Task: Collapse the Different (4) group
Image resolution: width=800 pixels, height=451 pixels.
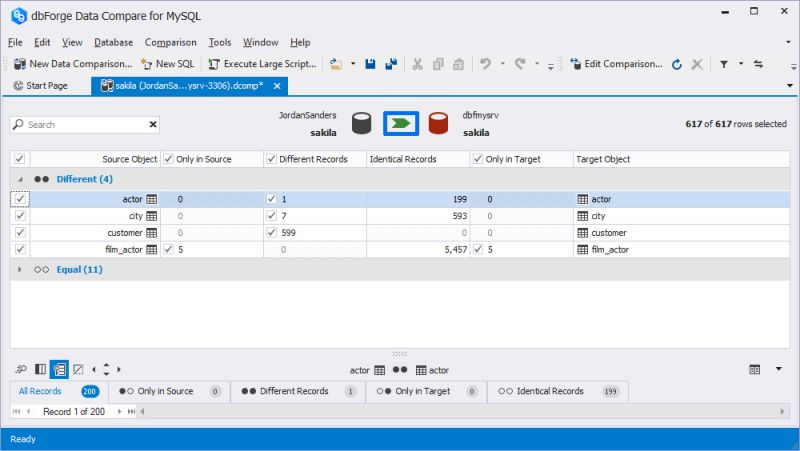Action: coord(20,179)
